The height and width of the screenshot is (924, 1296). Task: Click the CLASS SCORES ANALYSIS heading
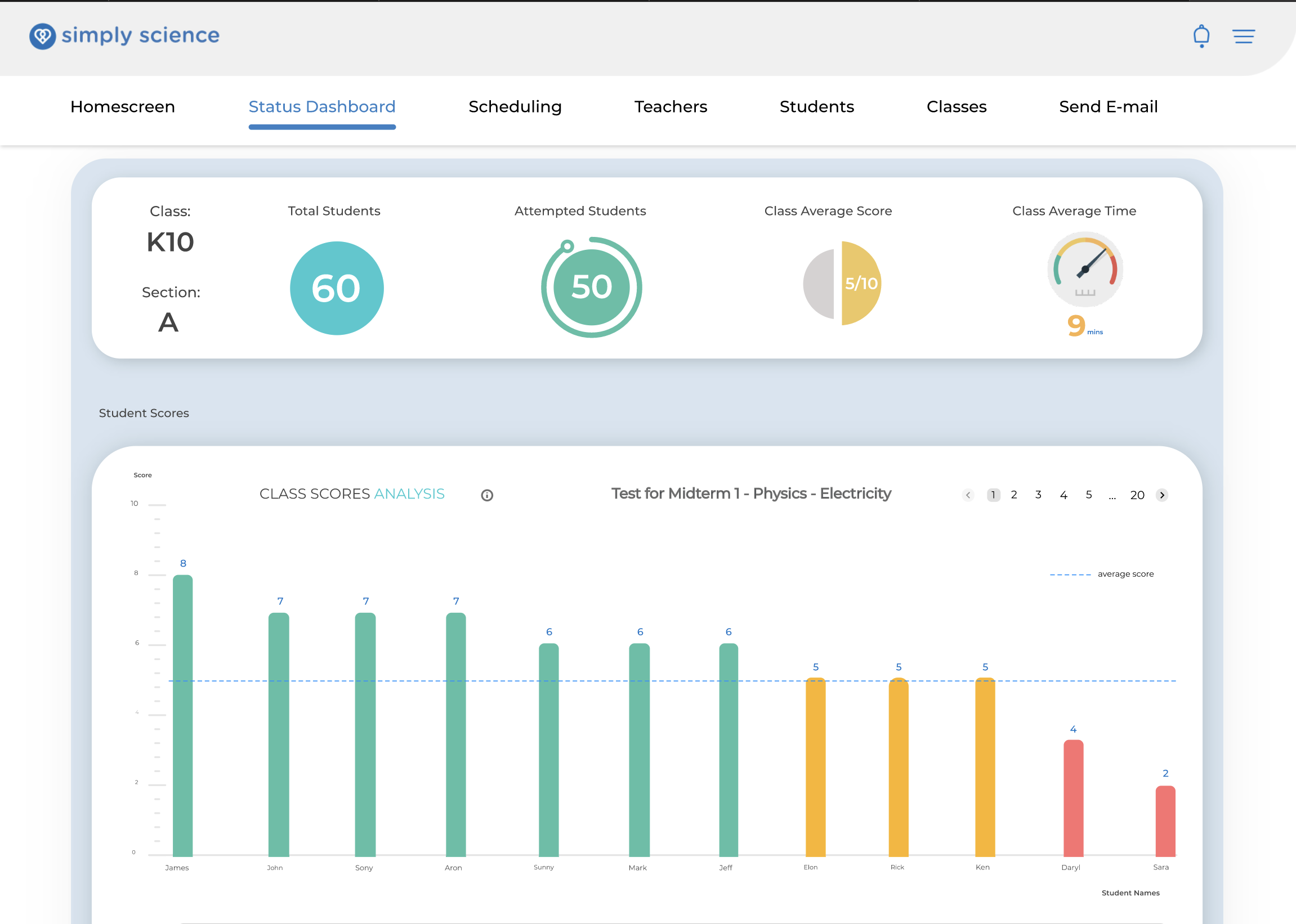pyautogui.click(x=352, y=494)
